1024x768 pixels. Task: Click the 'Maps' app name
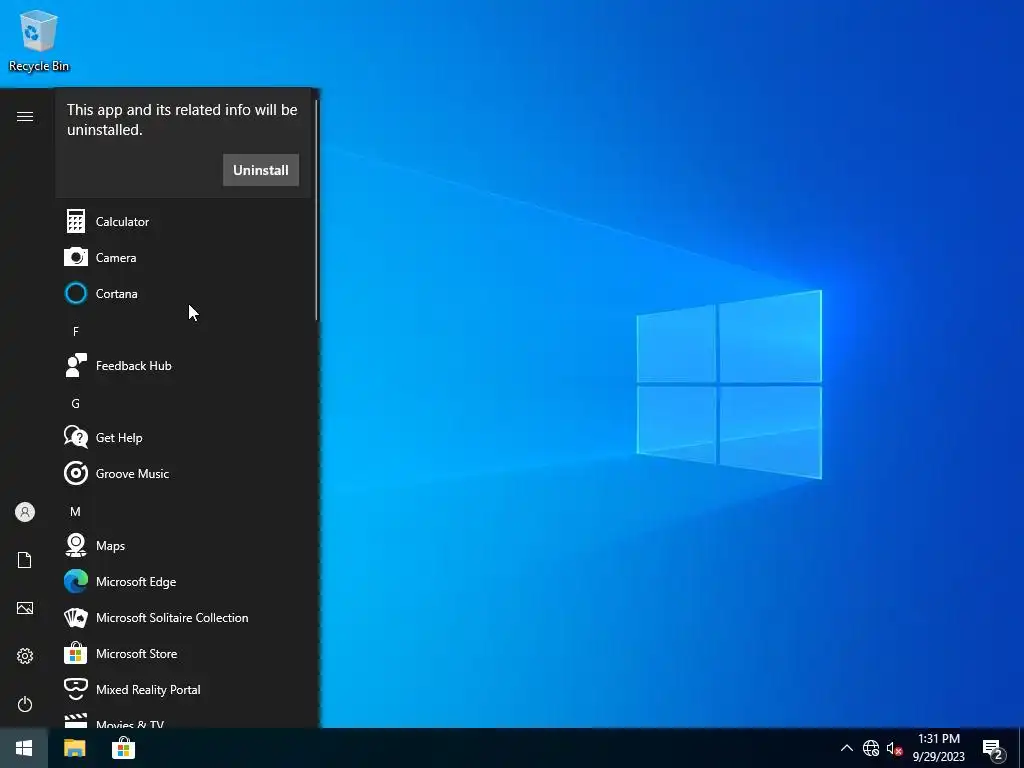tap(110, 546)
